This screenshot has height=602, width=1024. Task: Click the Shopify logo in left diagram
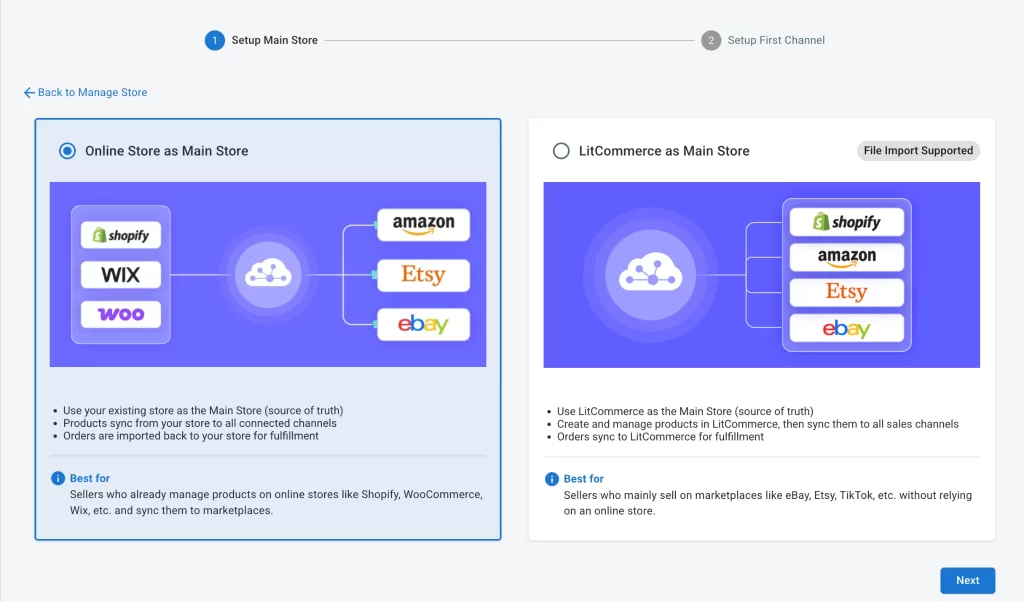tap(121, 235)
